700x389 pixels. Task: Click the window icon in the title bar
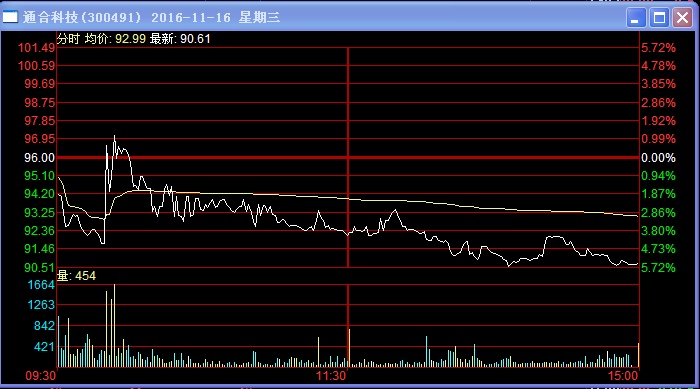(10, 17)
